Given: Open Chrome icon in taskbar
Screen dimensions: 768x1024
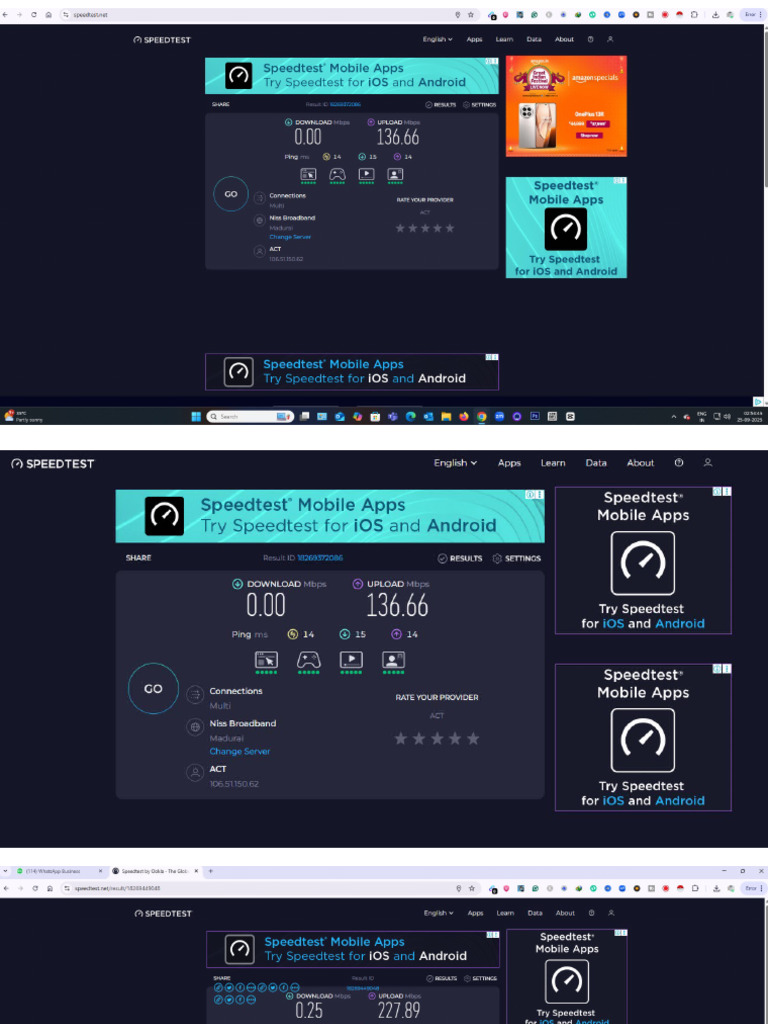Looking at the screenshot, I should click(481, 416).
